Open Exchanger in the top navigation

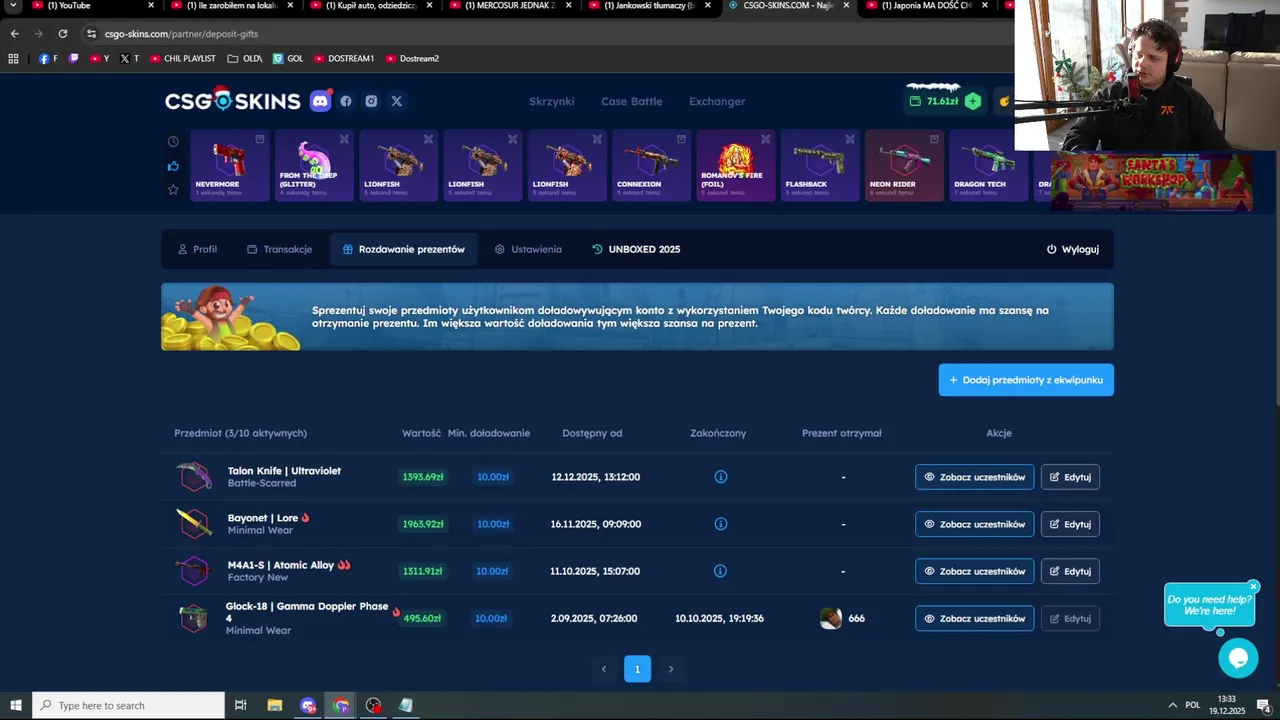click(717, 101)
